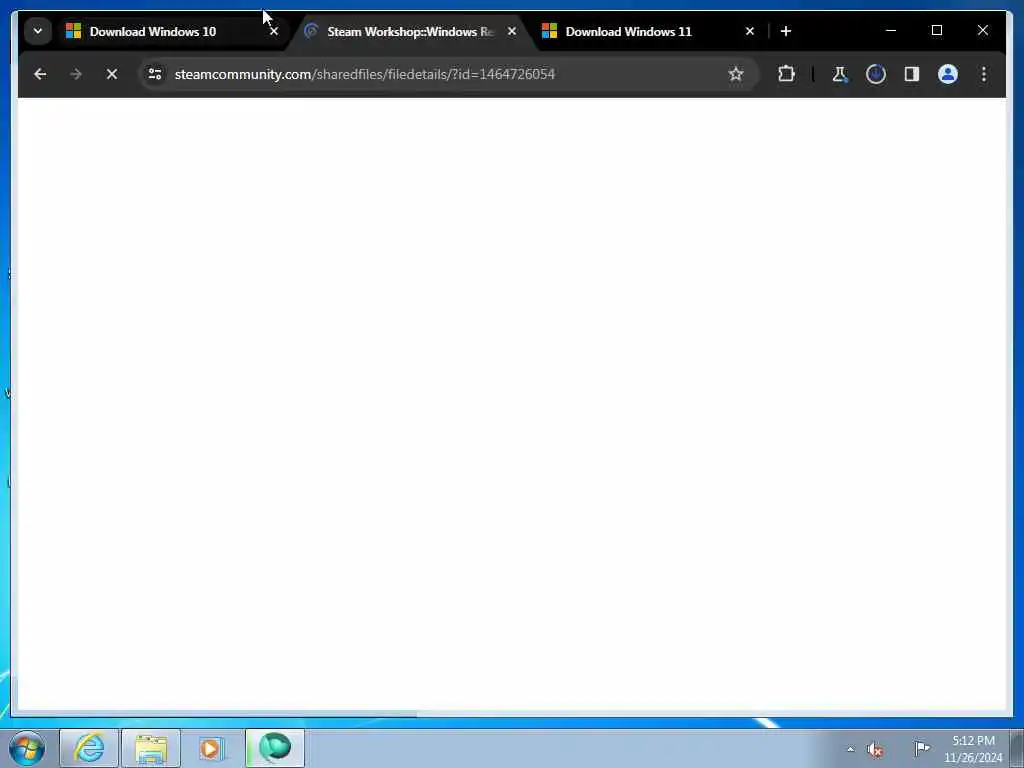Maximize the browser window
1024x768 pixels.
point(936,31)
